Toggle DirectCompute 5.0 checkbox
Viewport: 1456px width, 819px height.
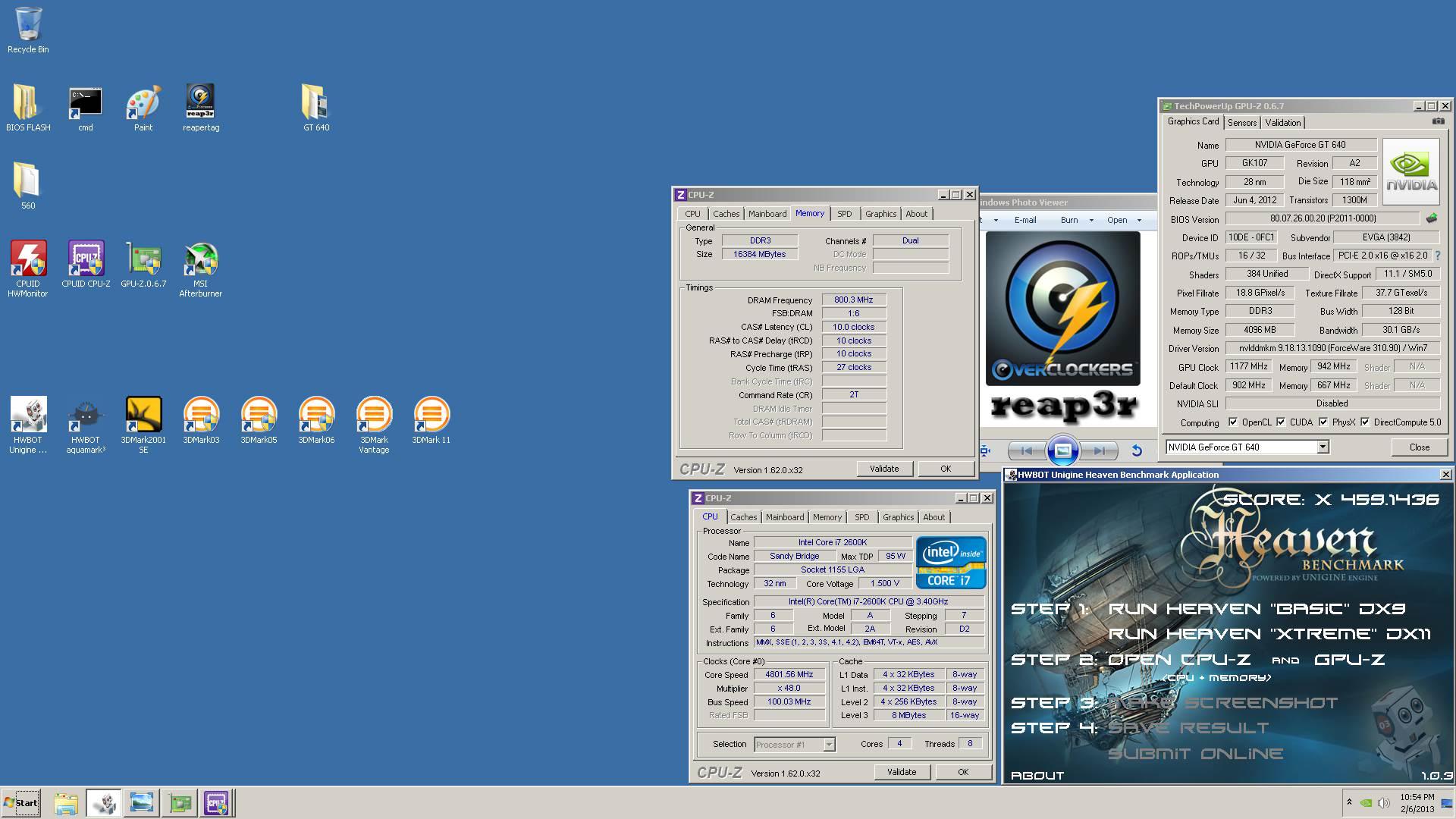[1365, 422]
